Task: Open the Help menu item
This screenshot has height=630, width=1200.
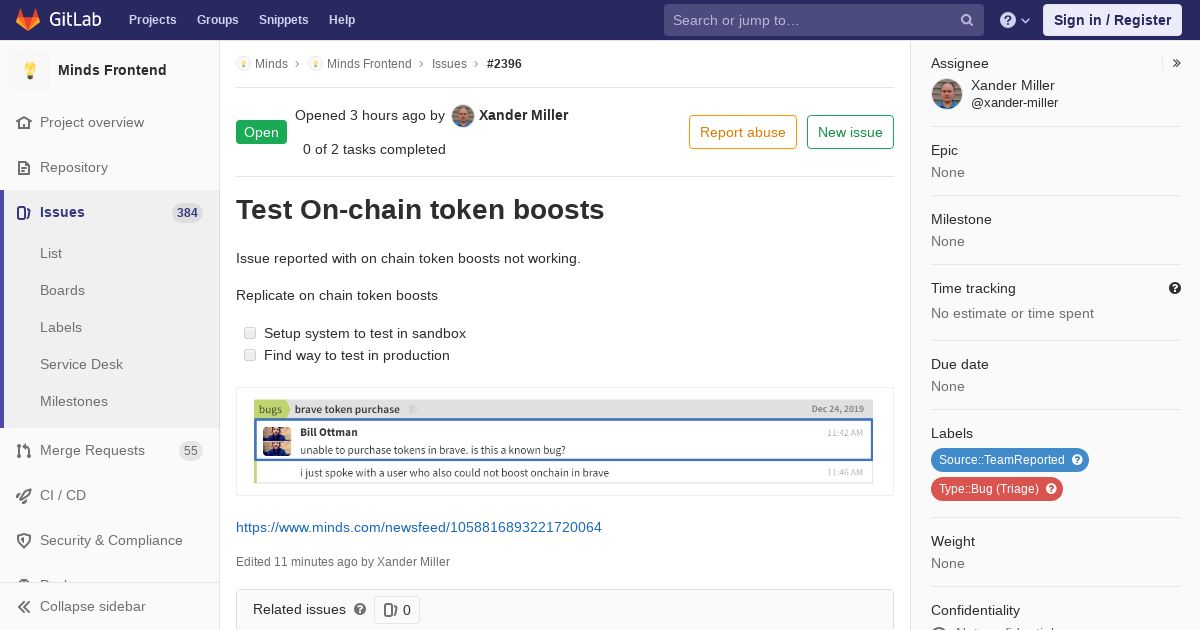Action: click(342, 20)
